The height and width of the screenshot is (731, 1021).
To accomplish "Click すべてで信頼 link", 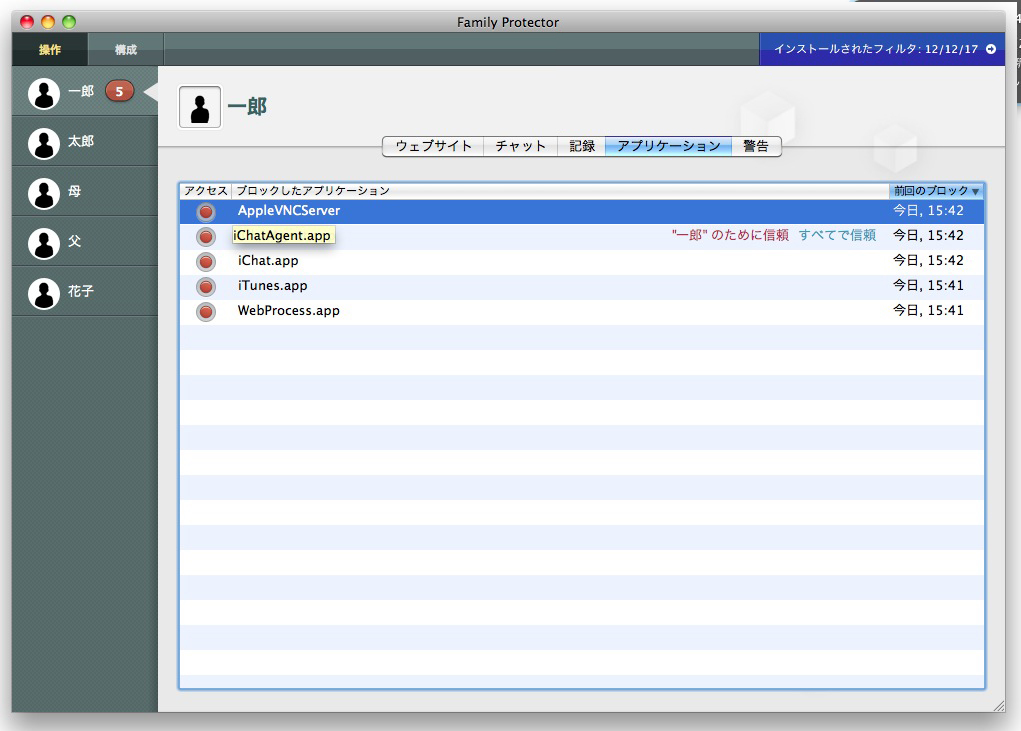I will [x=837, y=235].
